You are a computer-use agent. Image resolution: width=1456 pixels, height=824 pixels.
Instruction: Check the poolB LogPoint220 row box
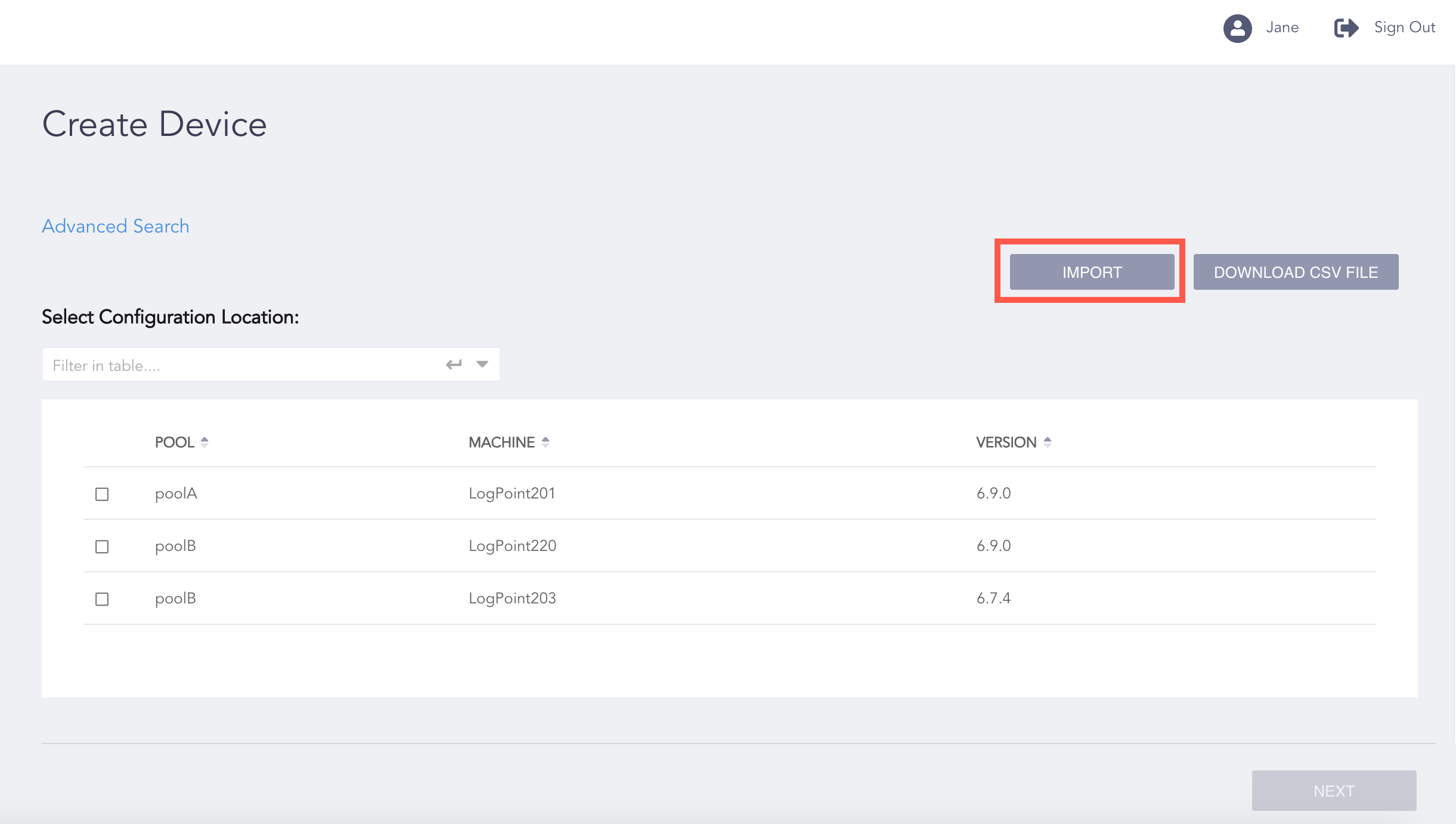click(102, 547)
